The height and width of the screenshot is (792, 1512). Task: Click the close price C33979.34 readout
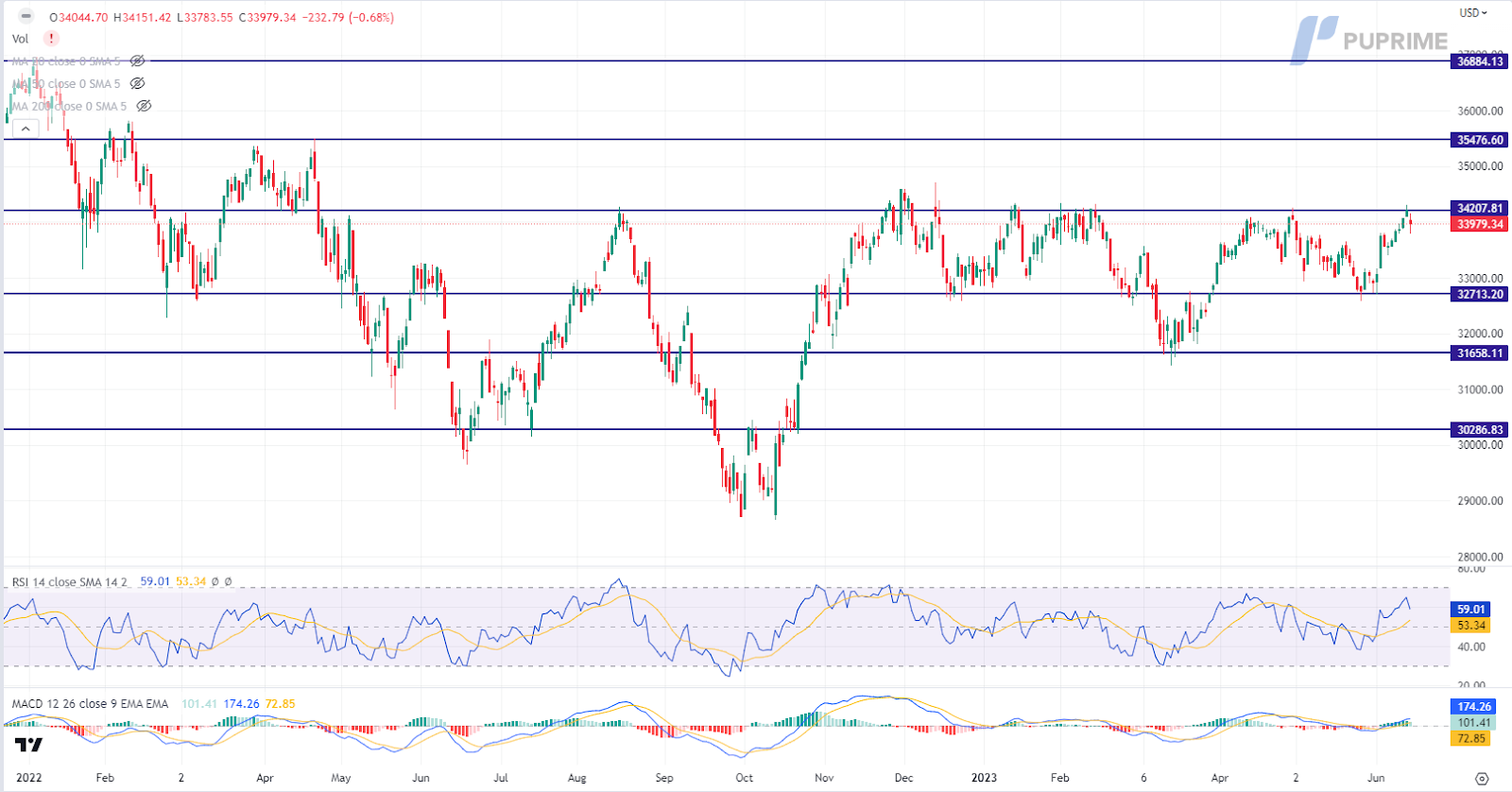[267, 17]
